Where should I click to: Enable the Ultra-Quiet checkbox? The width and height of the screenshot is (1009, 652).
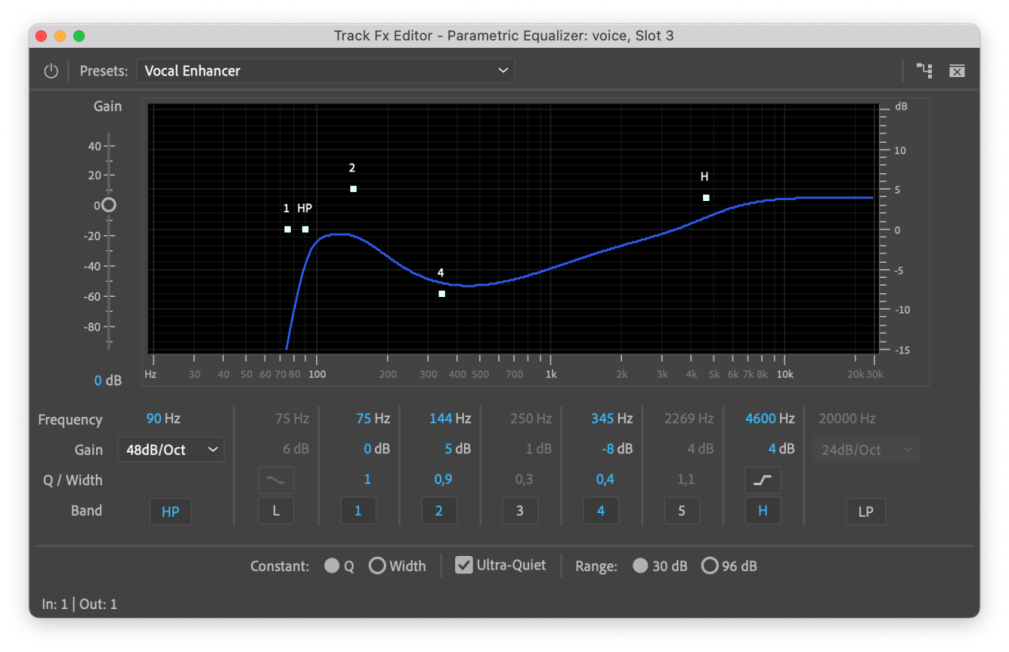464,565
